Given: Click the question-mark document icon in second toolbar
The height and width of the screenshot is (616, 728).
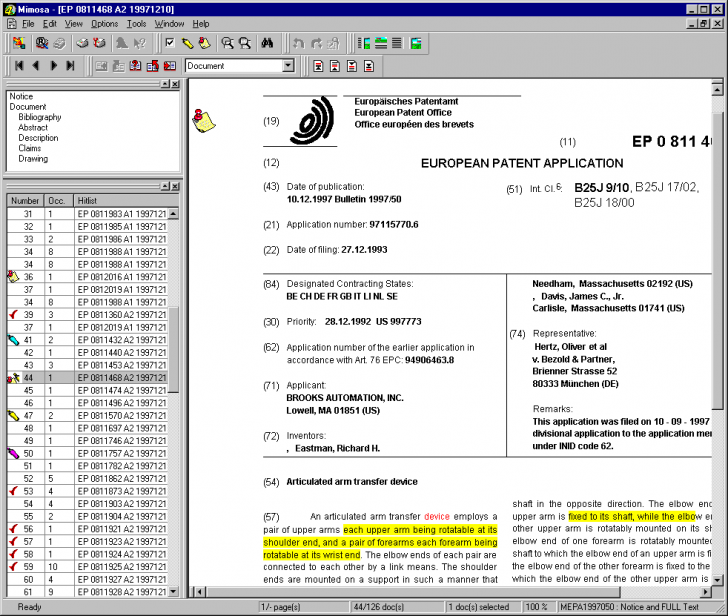Looking at the screenshot, I should pyautogui.click(x=136, y=66).
